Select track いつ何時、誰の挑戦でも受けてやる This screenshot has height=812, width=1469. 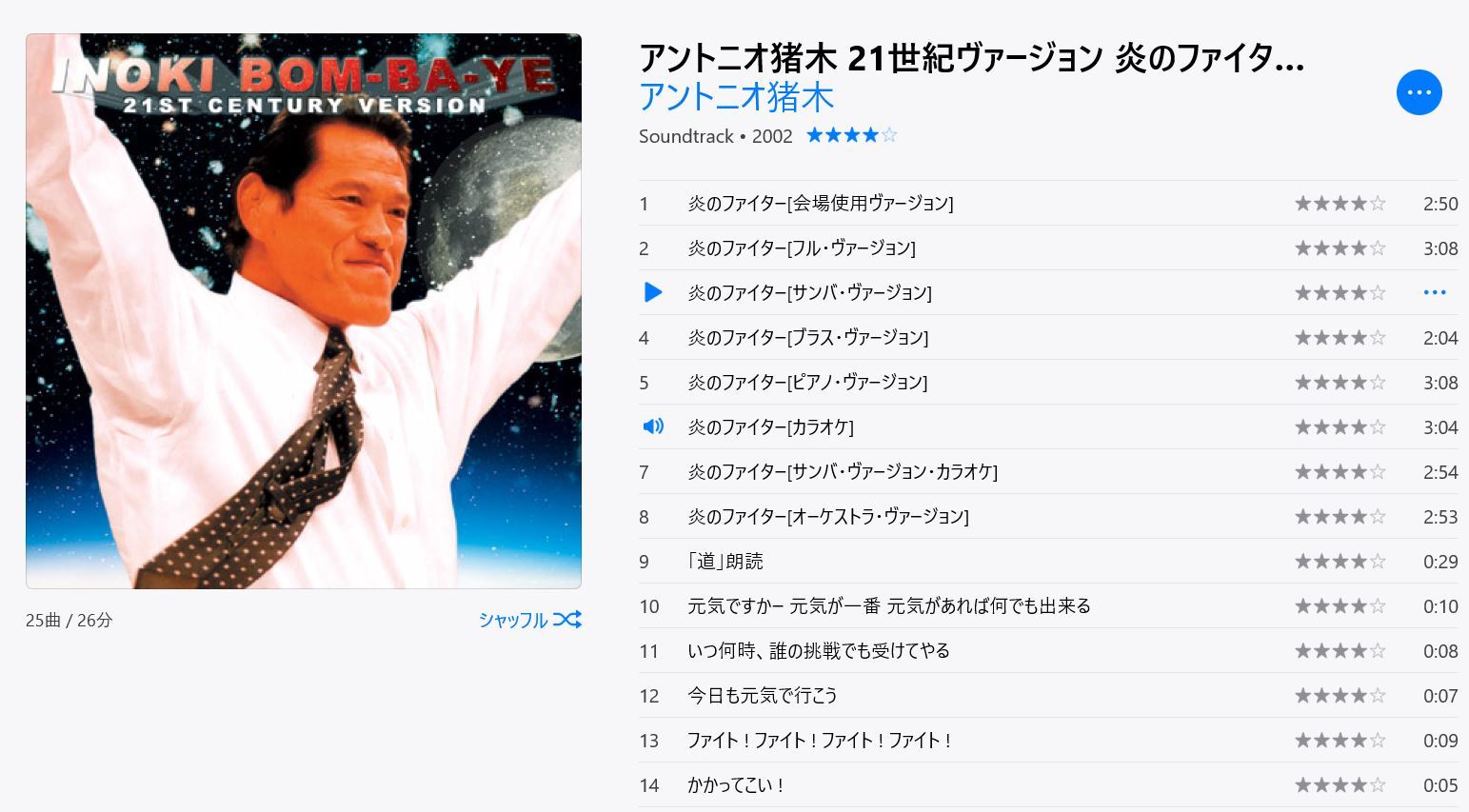pos(1048,650)
